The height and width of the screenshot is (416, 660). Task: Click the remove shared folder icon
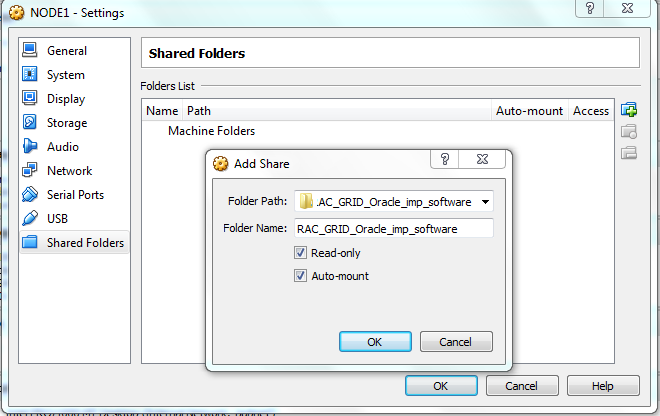click(x=629, y=152)
